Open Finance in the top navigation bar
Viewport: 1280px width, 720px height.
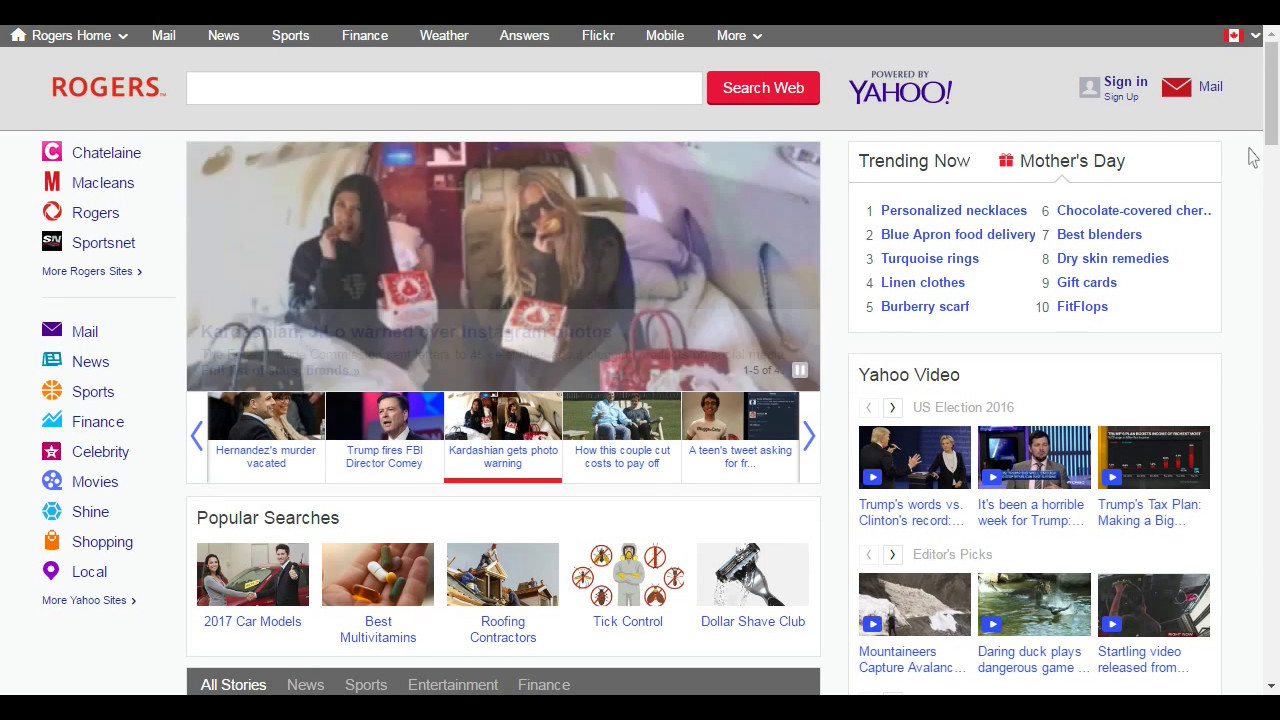[365, 35]
